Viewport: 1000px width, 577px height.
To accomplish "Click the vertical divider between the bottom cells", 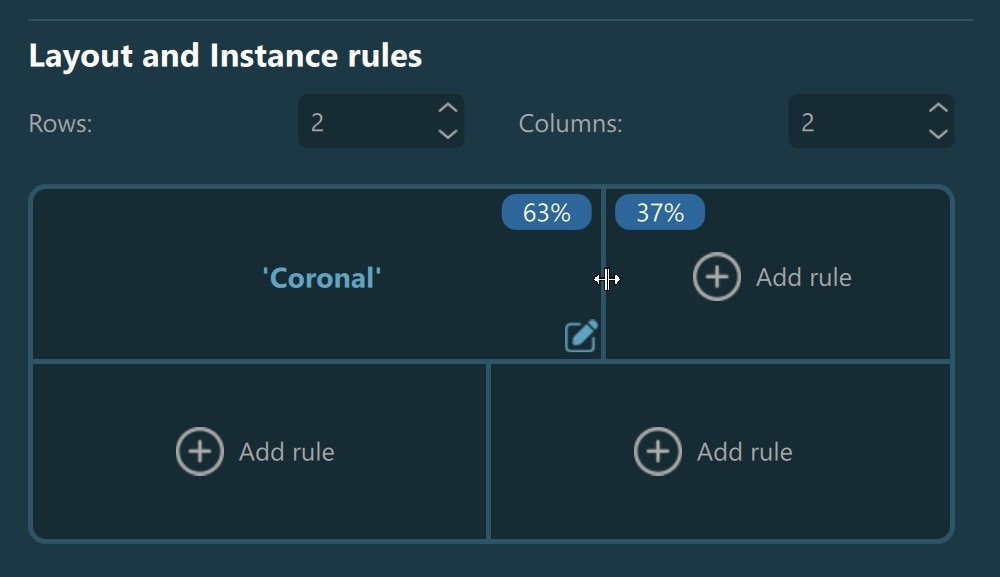I will pyautogui.click(x=488, y=452).
